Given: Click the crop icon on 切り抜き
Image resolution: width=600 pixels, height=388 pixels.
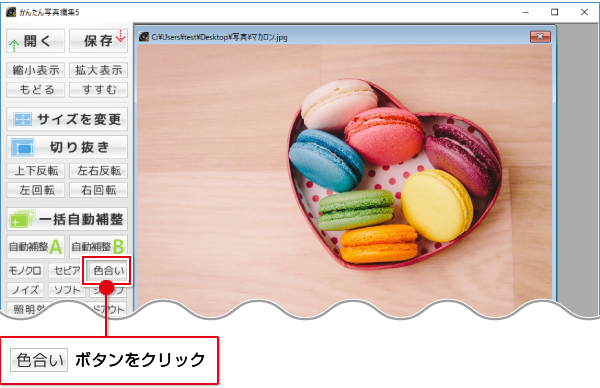Looking at the screenshot, I should pos(23,147).
